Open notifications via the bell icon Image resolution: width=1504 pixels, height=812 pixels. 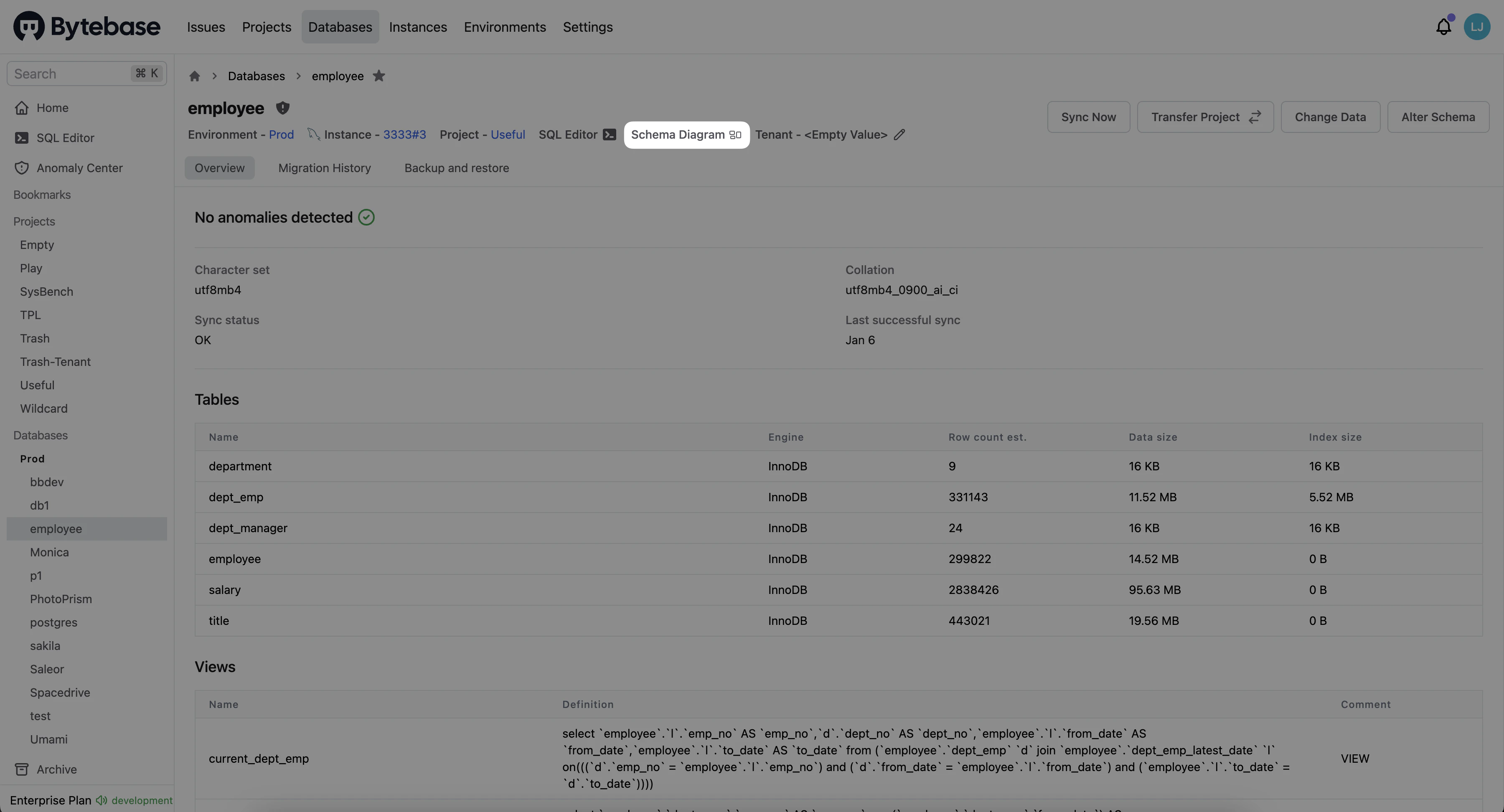tap(1443, 26)
